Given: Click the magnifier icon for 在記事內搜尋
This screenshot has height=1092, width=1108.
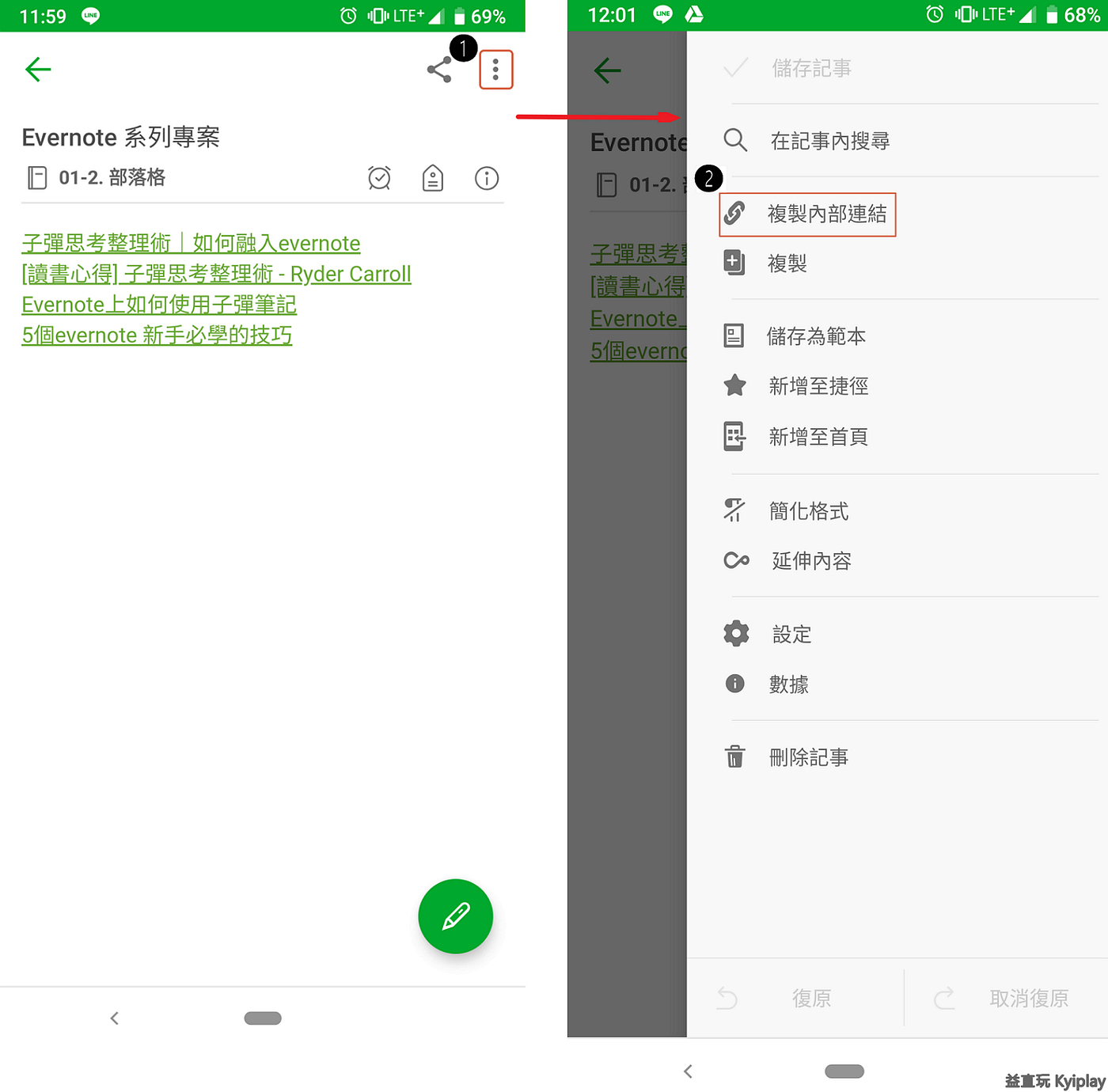Looking at the screenshot, I should (735, 141).
